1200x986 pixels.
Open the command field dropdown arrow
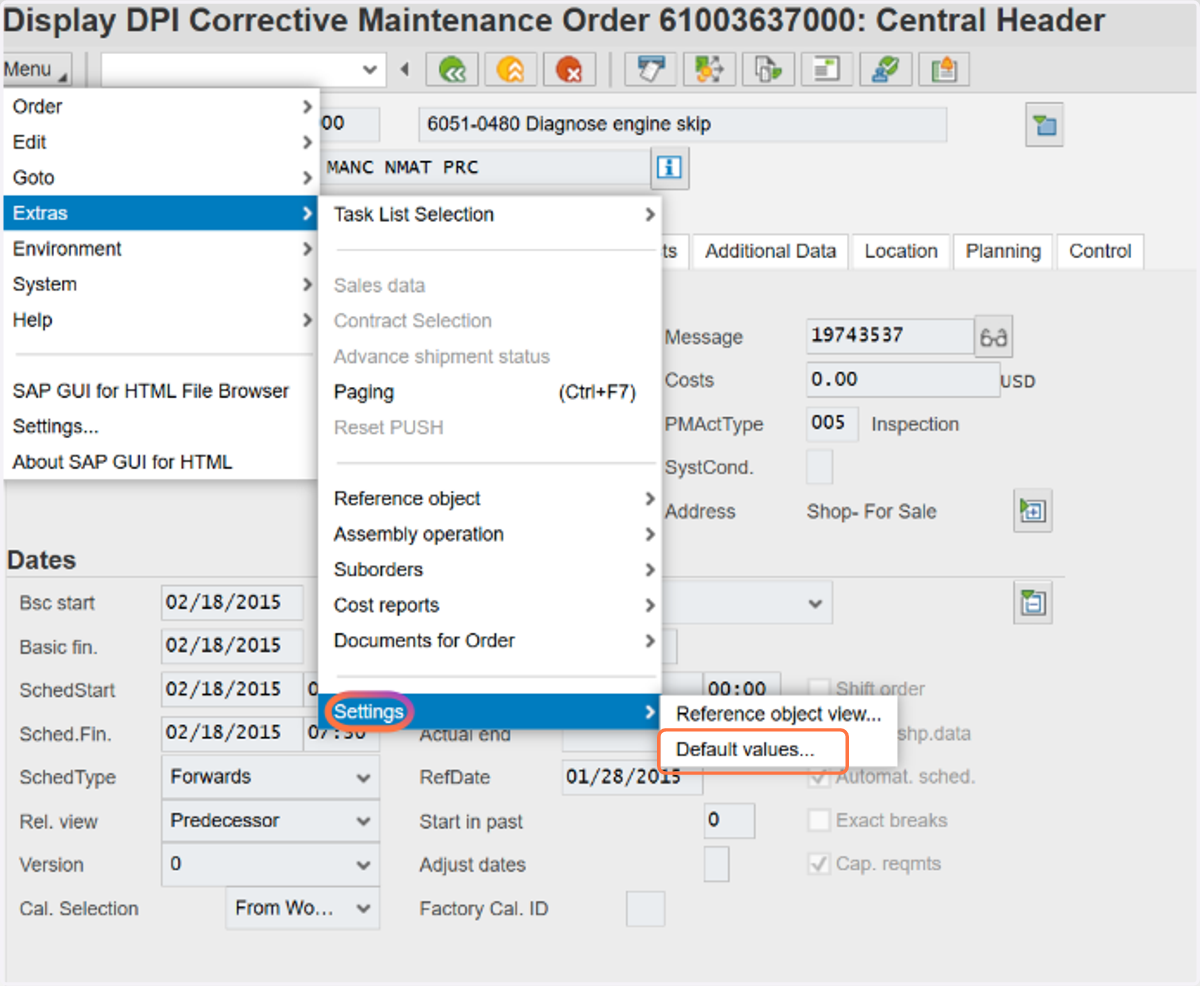(370, 70)
